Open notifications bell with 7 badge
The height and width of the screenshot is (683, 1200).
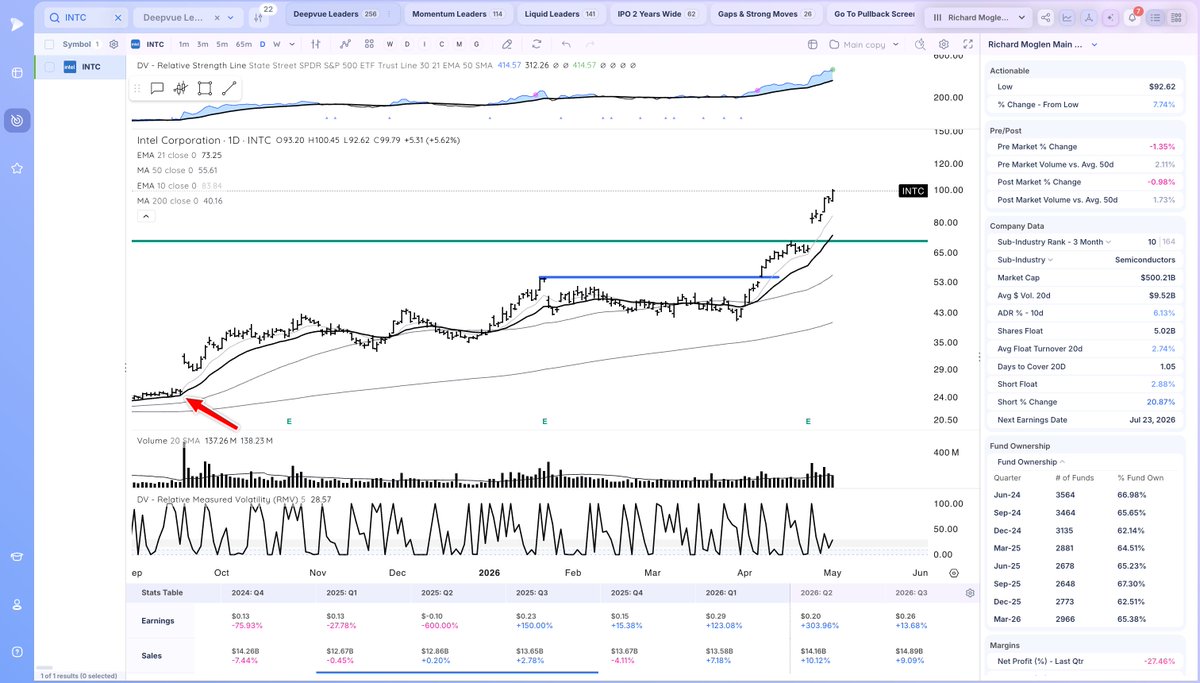tap(1132, 18)
